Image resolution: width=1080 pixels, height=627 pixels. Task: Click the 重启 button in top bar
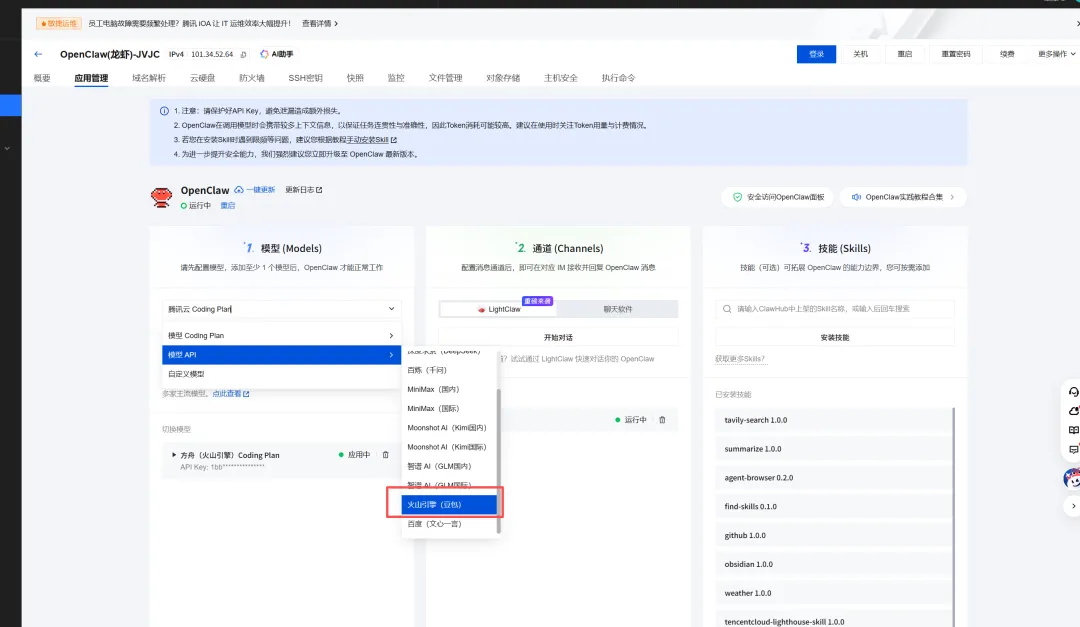coord(904,54)
